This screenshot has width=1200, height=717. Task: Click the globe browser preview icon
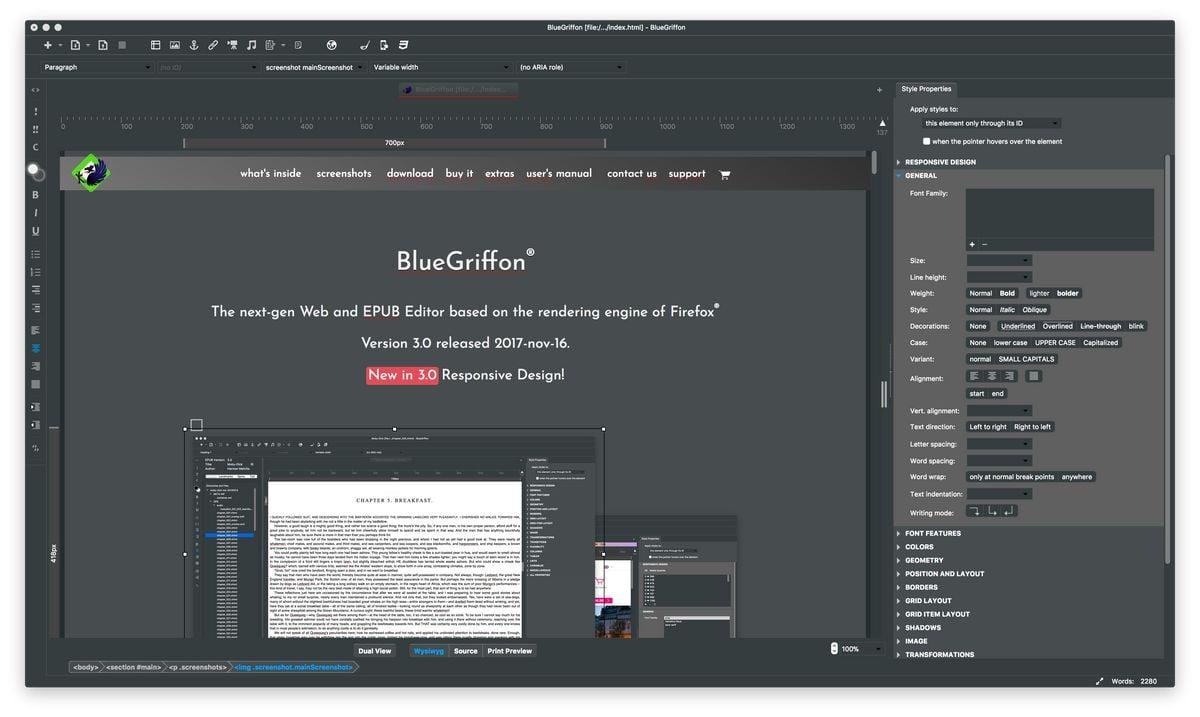(x=331, y=45)
